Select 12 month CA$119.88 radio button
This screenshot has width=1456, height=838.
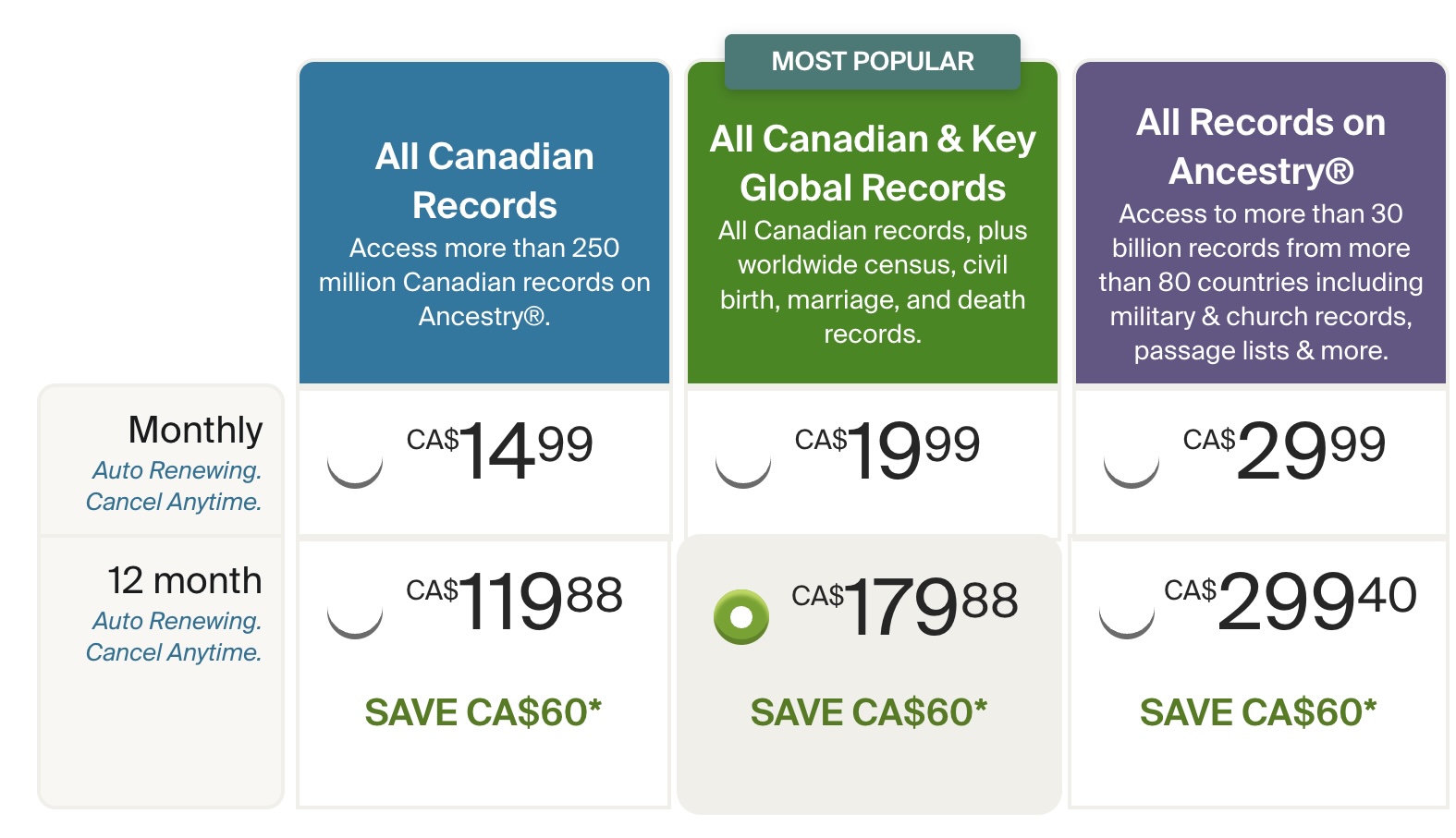[x=355, y=611]
